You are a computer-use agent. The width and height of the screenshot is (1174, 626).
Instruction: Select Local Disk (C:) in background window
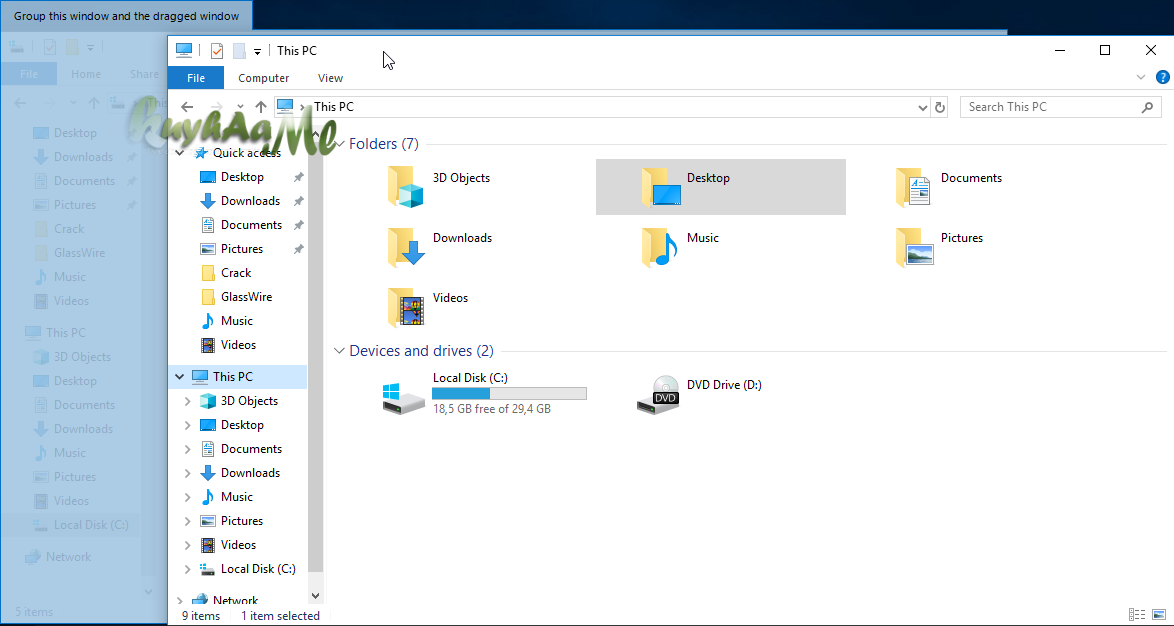tap(91, 524)
